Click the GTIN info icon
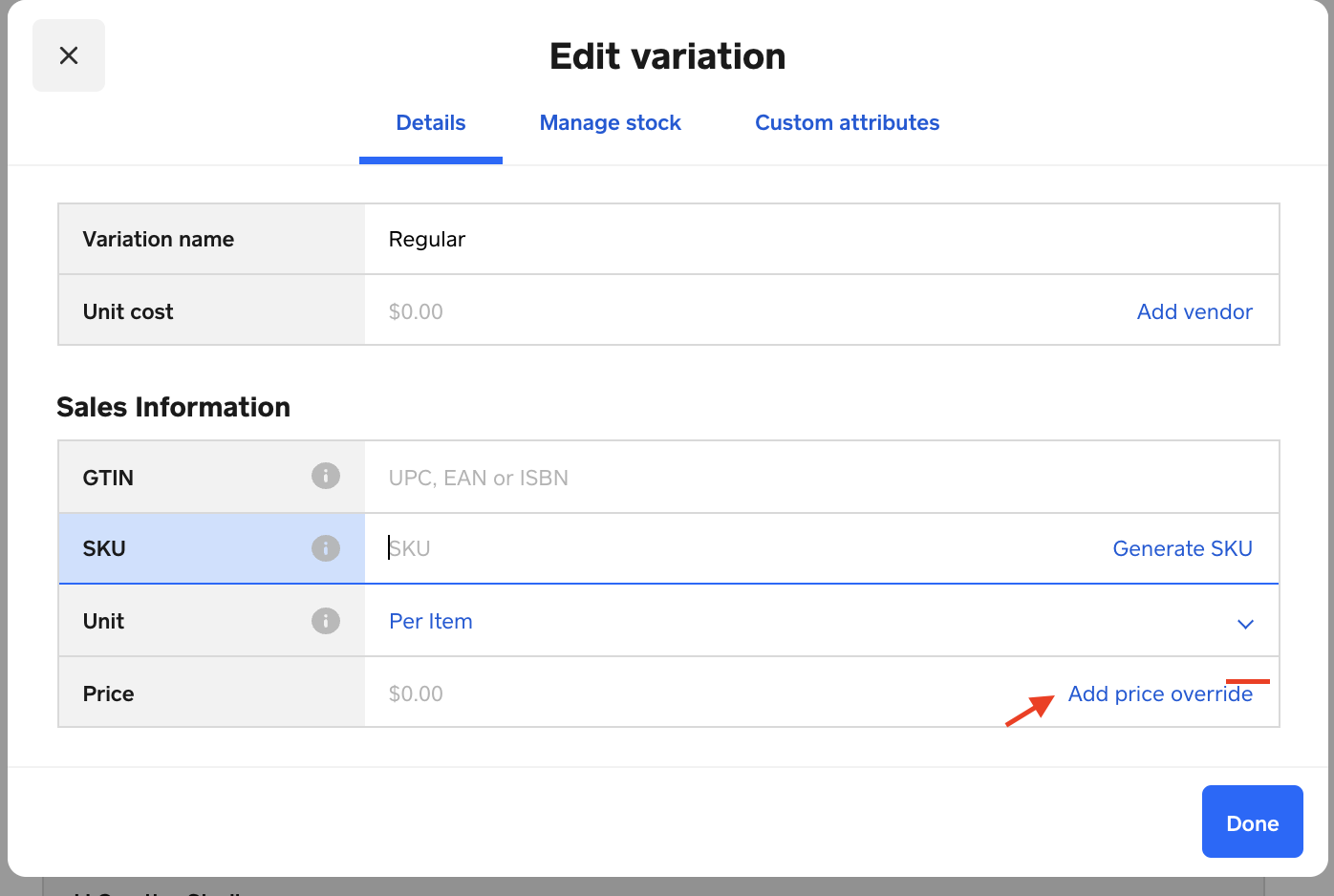This screenshot has width=1334, height=896. (x=326, y=476)
